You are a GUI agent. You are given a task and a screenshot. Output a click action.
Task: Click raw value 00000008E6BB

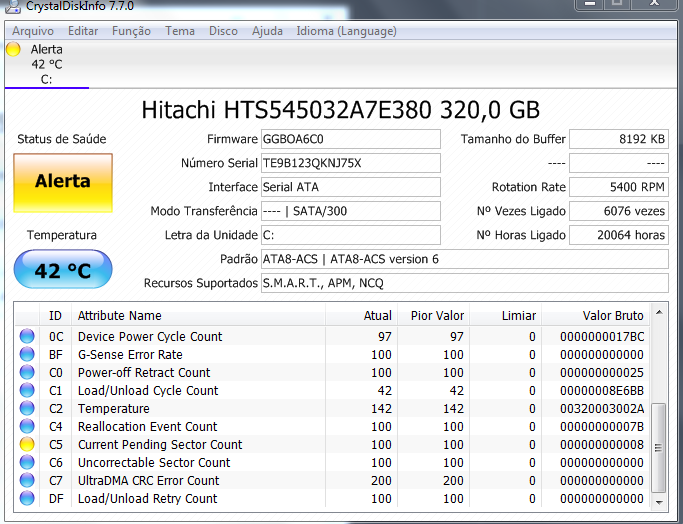click(x=602, y=391)
